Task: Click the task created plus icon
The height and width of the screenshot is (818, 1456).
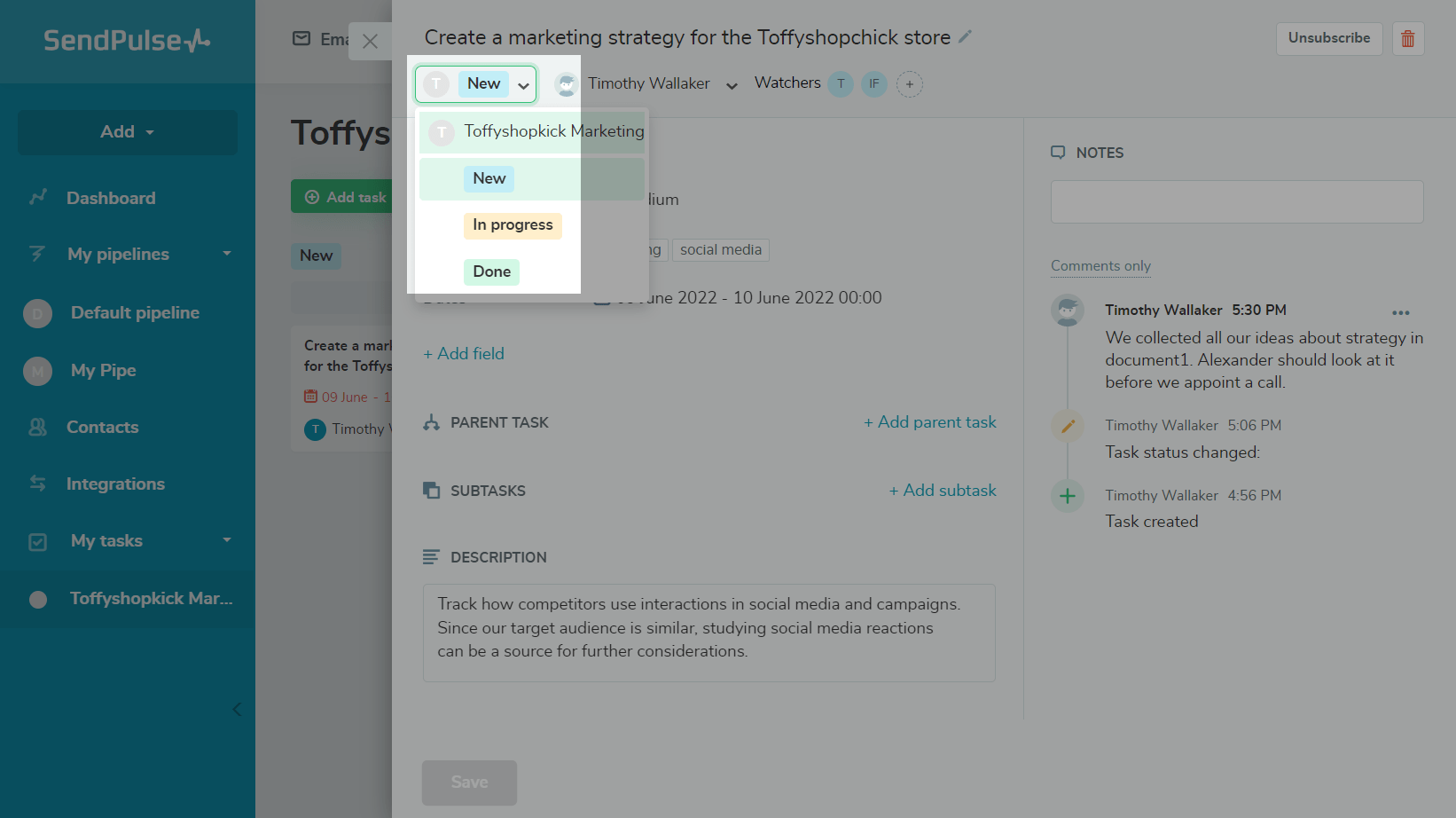Action: click(x=1068, y=496)
